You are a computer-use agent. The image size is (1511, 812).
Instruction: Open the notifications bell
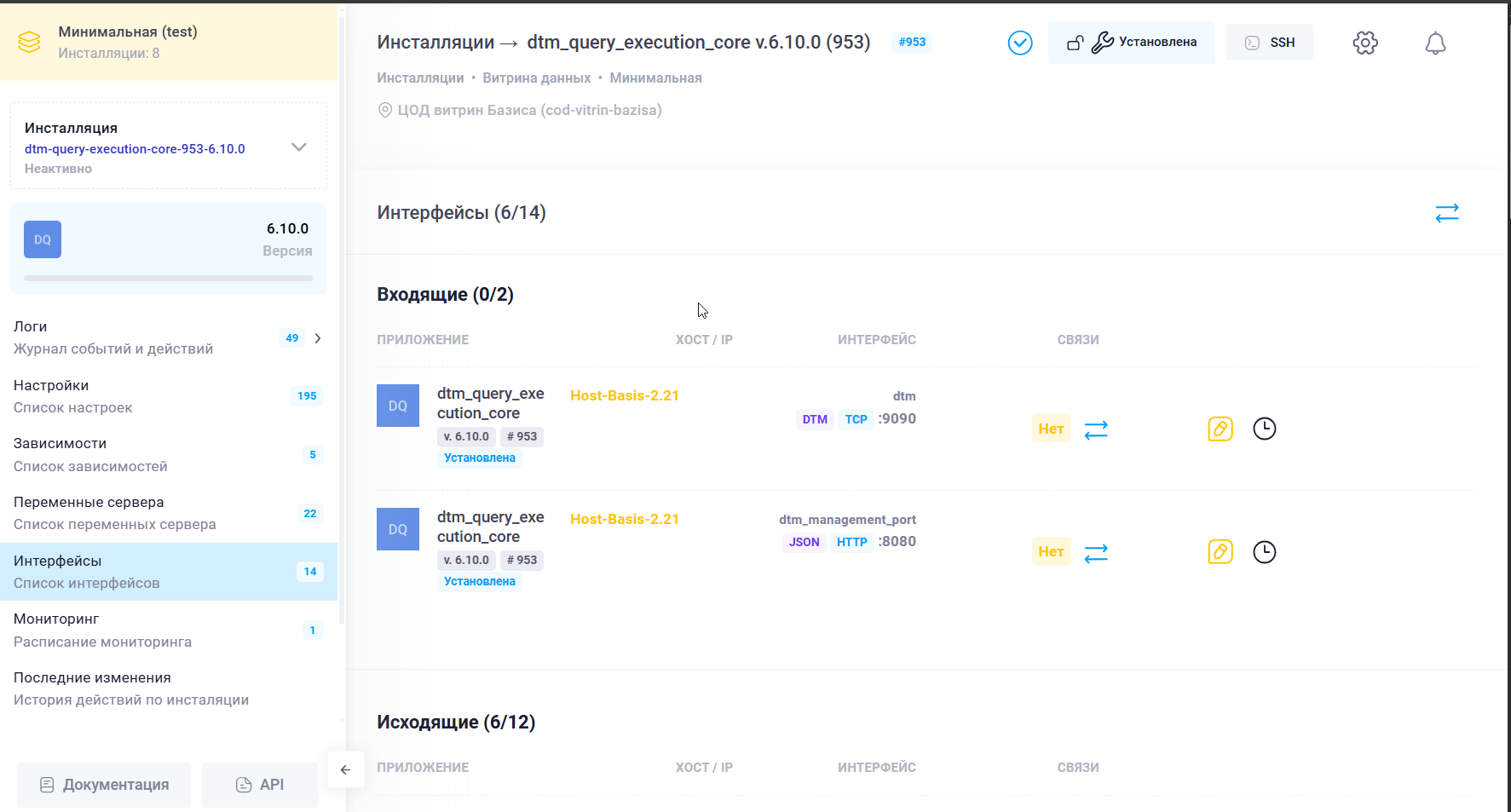pyautogui.click(x=1435, y=42)
